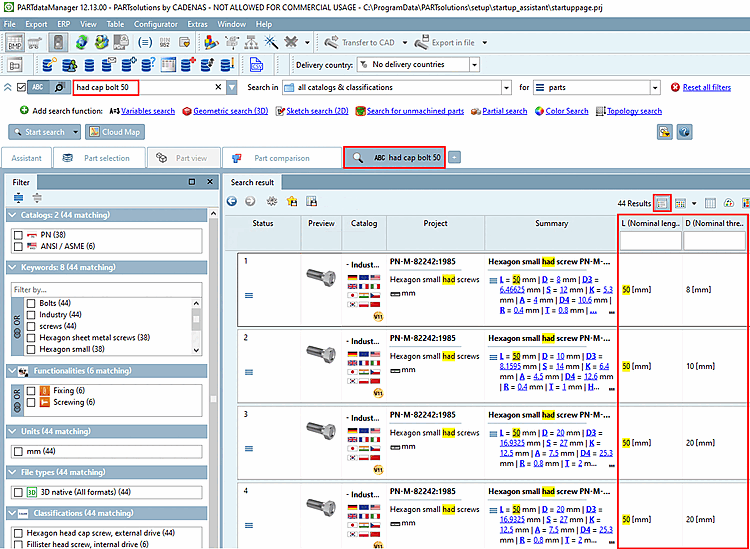Click the database with user icon
Viewport: 750px width, 549px height.
tap(70, 65)
